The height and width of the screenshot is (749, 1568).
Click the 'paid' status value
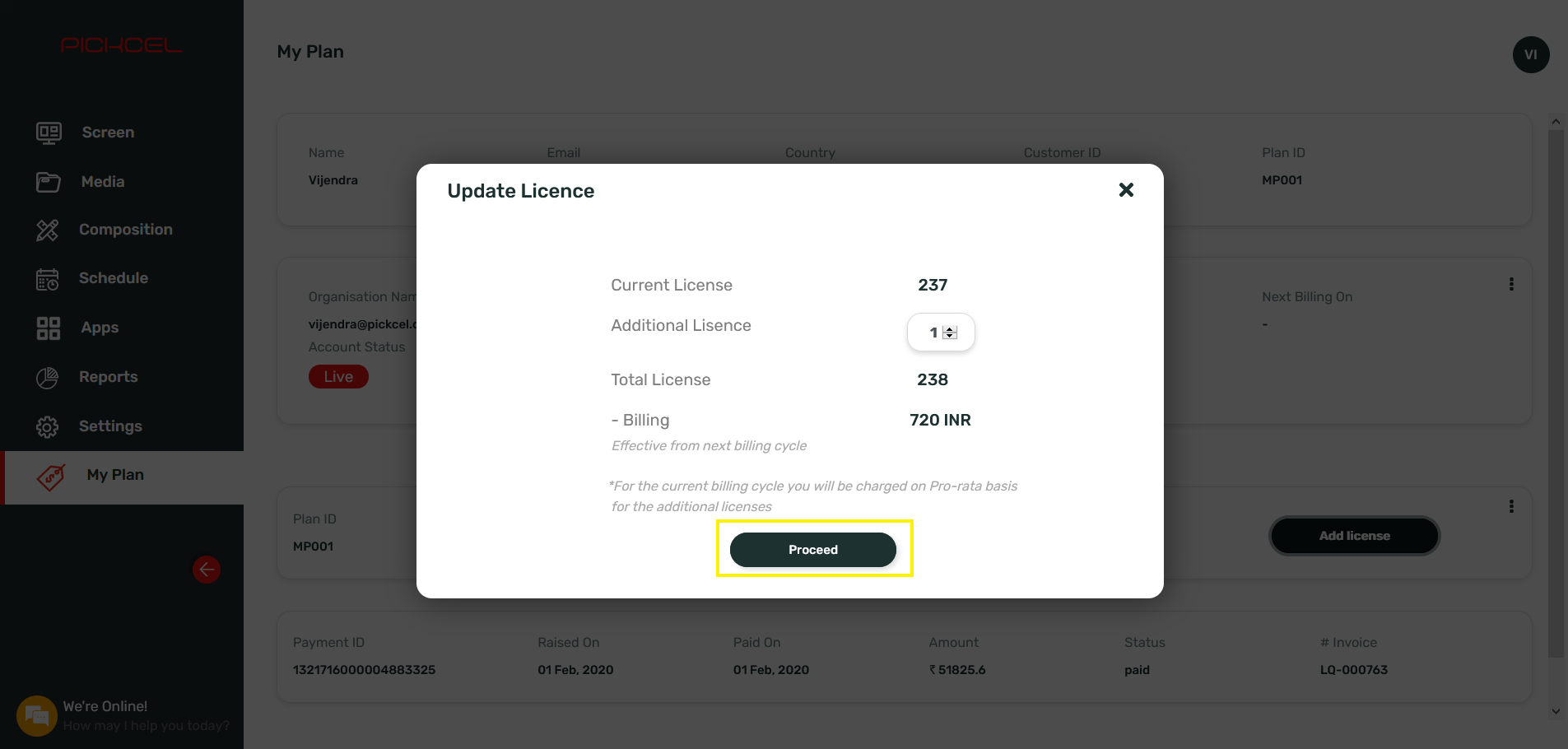[1137, 670]
